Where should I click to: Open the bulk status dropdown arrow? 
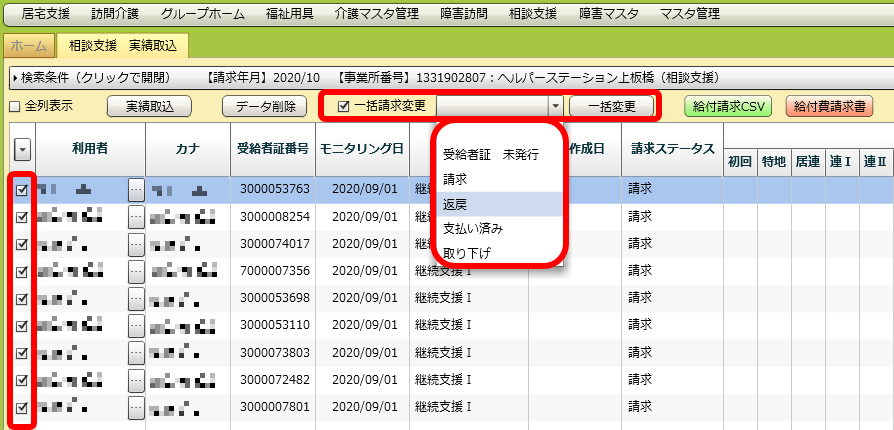pyautogui.click(x=555, y=106)
